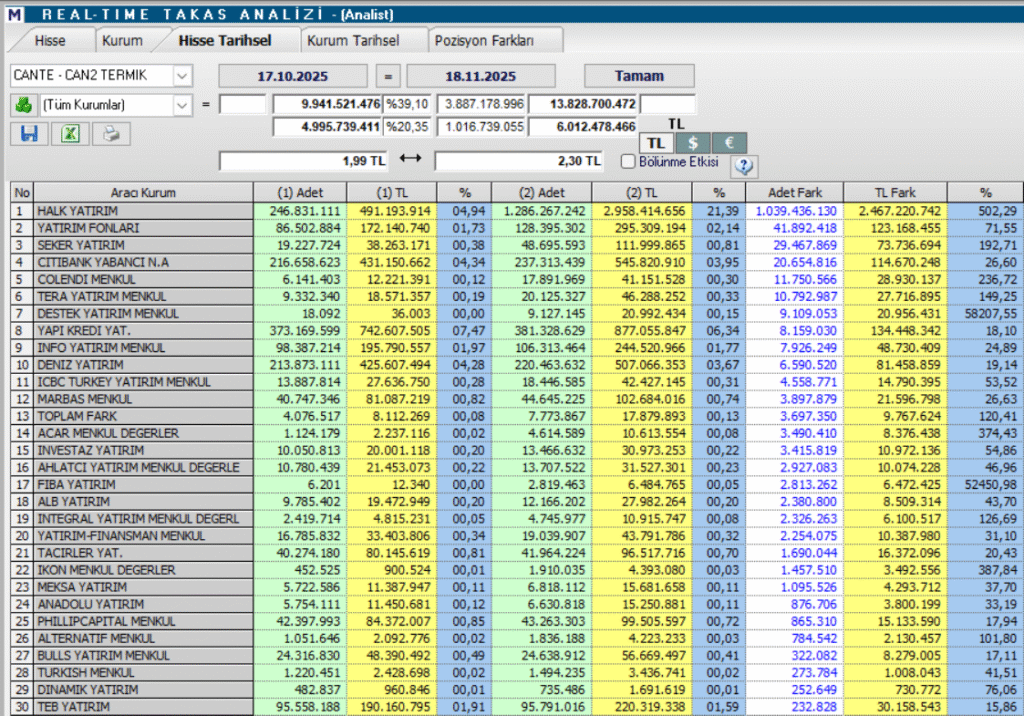Export the table with the Excel icon
The image size is (1024, 716).
click(70, 133)
